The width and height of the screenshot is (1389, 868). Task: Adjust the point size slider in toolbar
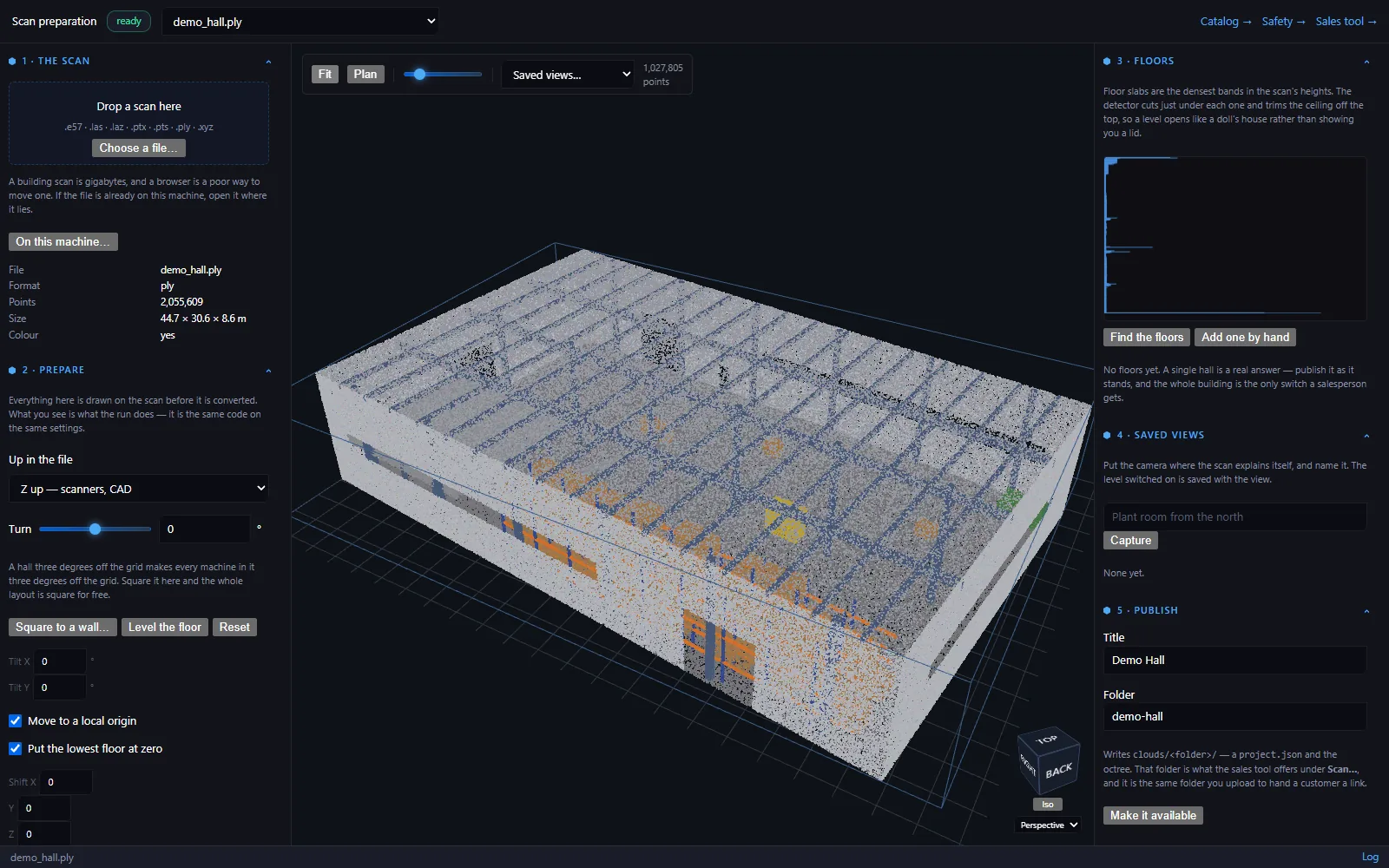442,75
